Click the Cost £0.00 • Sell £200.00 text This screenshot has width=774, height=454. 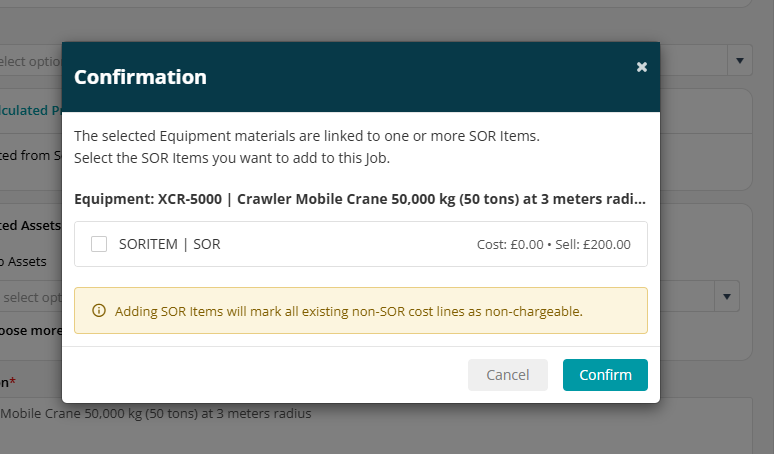point(553,244)
